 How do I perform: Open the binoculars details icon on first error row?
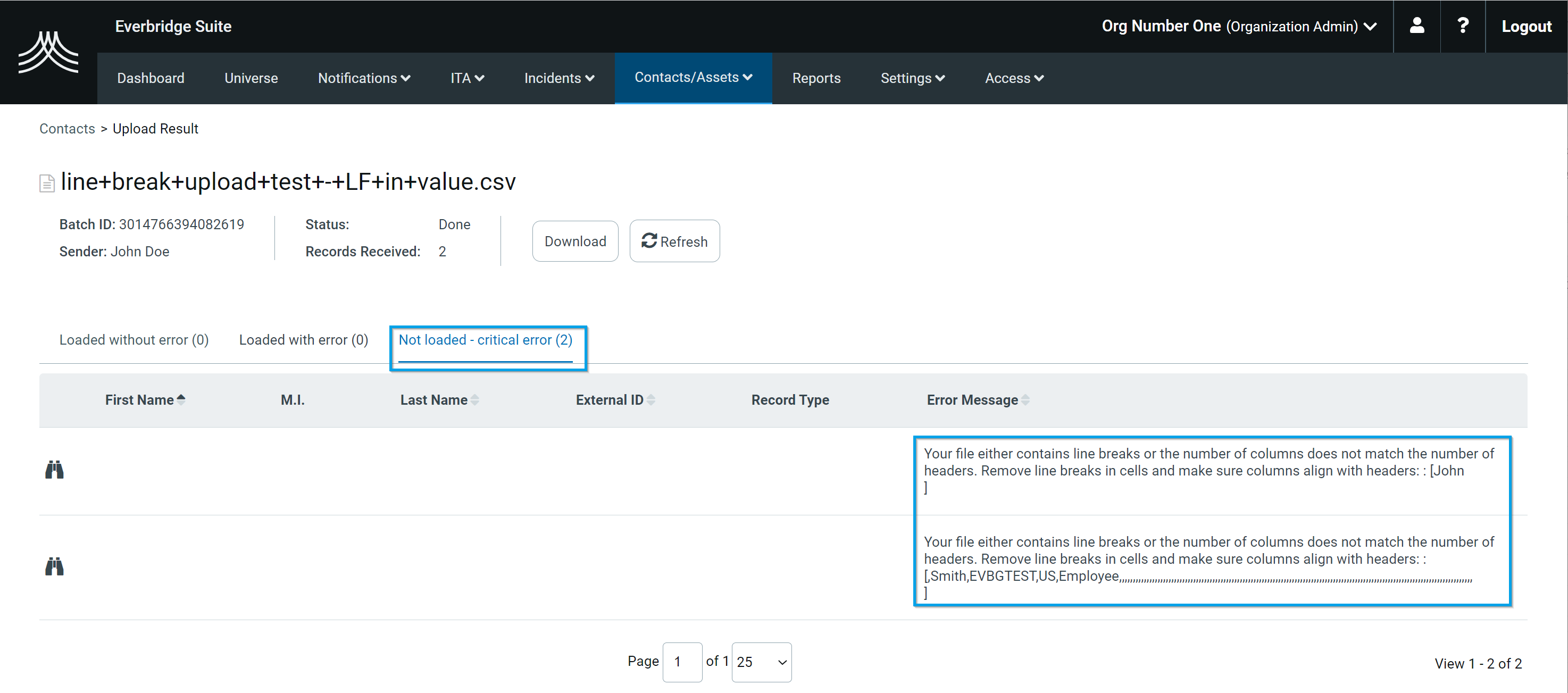click(54, 469)
